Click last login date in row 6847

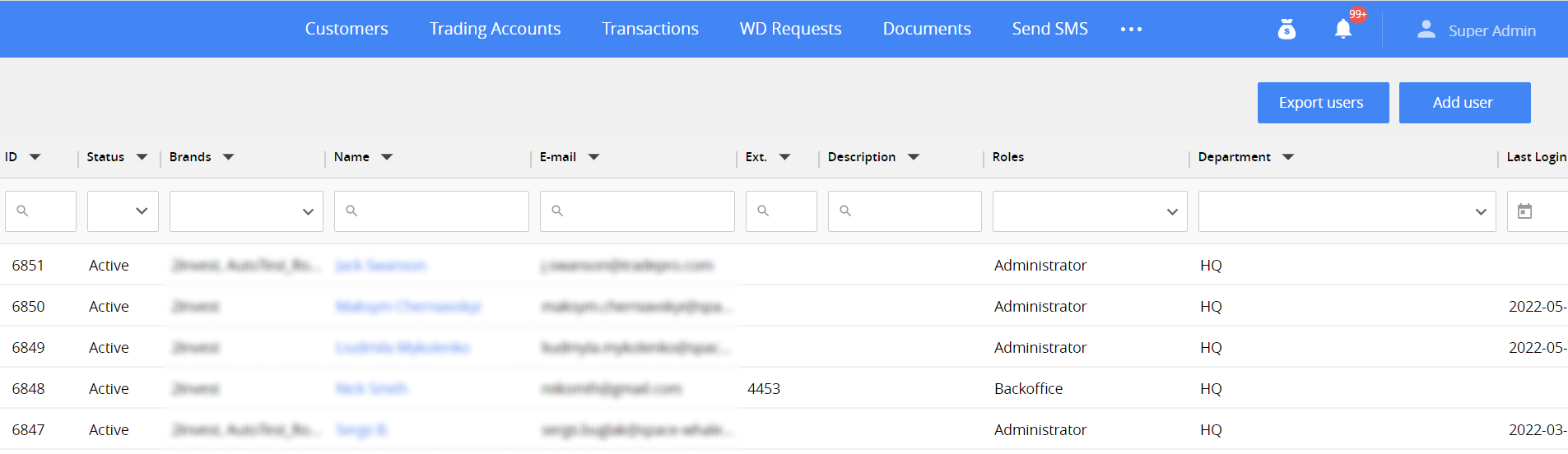[1538, 430]
